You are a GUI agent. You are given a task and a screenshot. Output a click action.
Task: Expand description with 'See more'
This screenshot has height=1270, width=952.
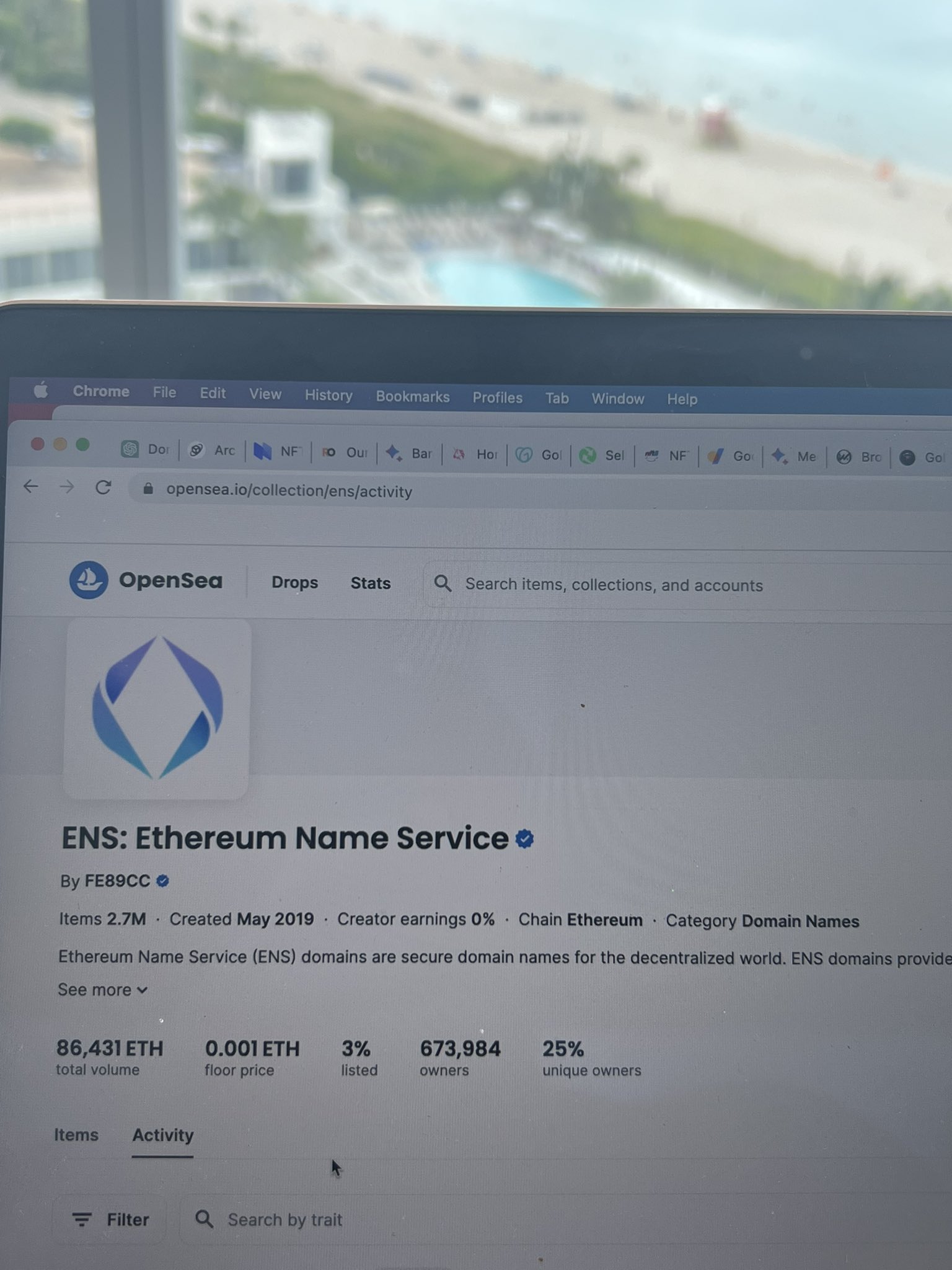point(103,990)
